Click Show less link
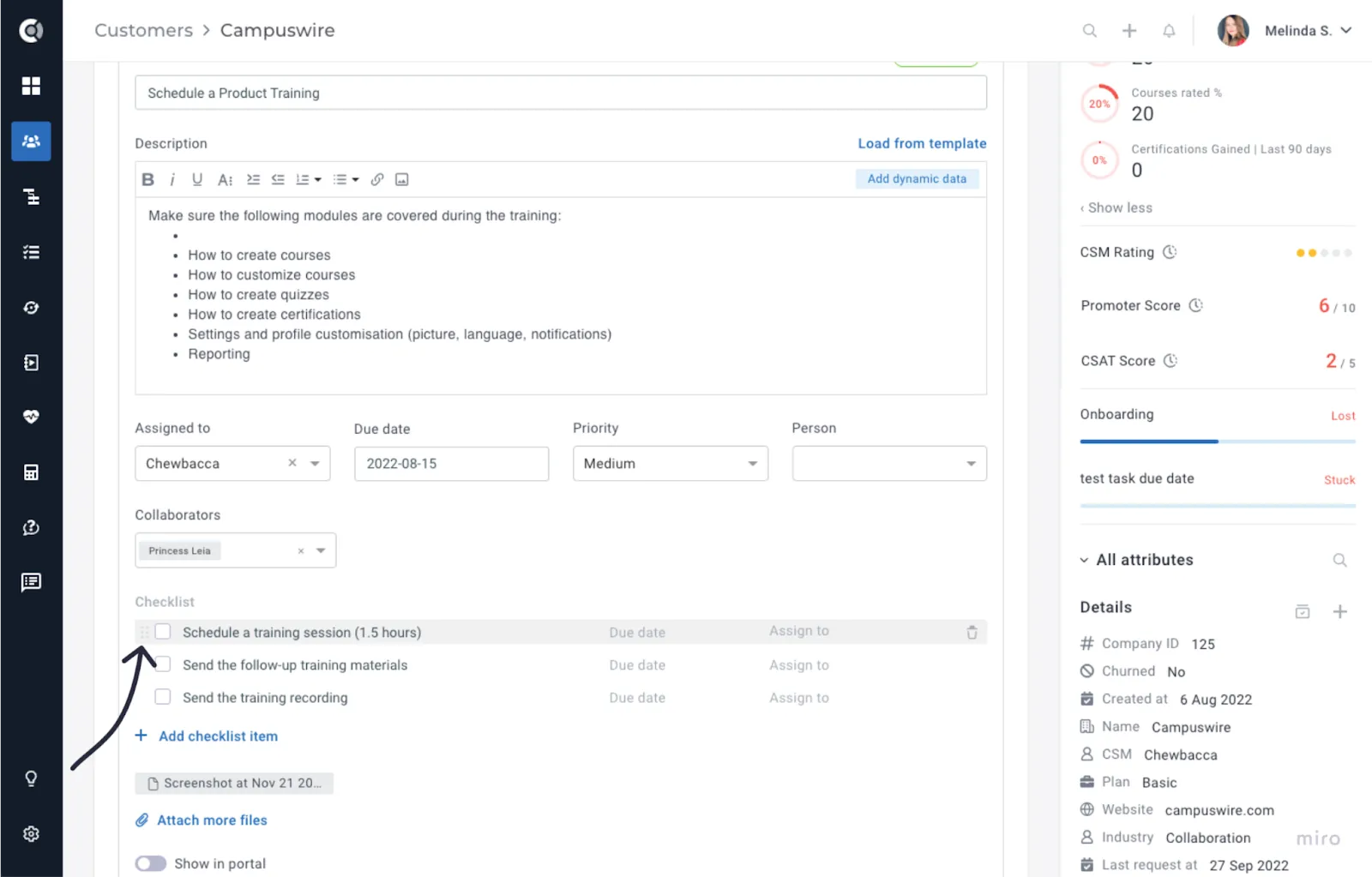Image resolution: width=1372 pixels, height=877 pixels. (x=1116, y=207)
